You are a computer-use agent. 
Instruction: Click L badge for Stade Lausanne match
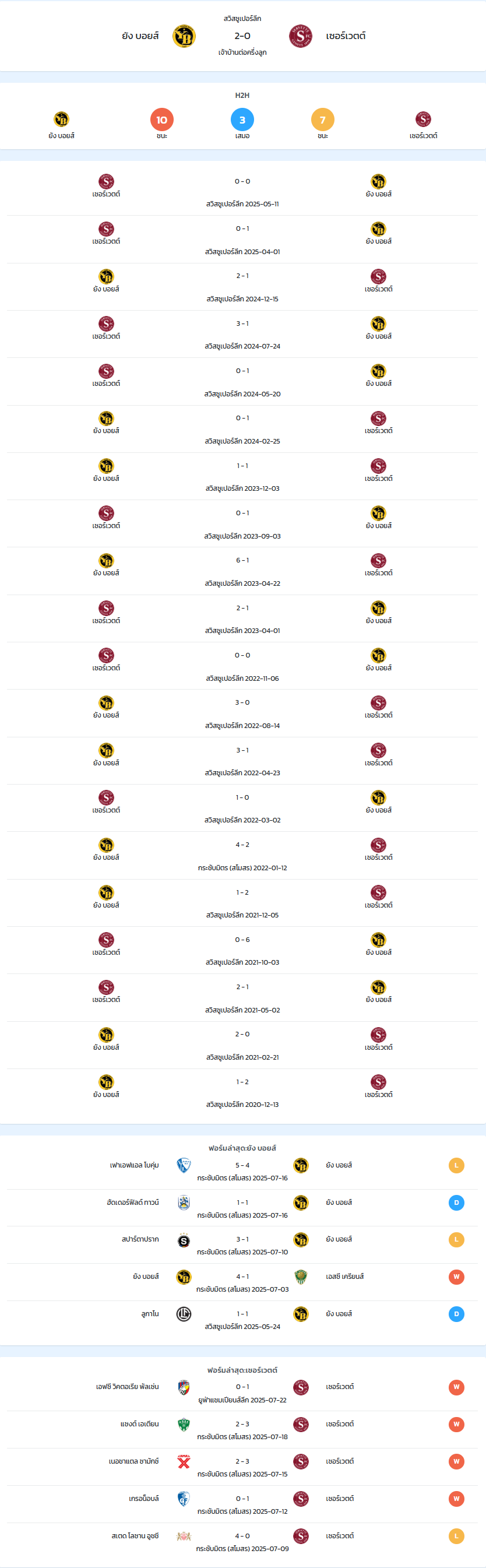click(456, 1537)
